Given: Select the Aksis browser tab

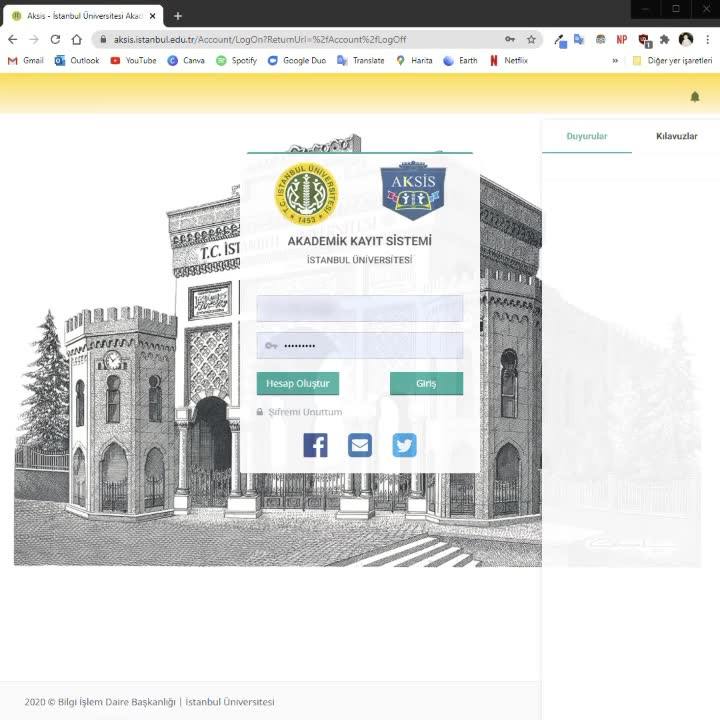Looking at the screenshot, I should pyautogui.click(x=84, y=16).
